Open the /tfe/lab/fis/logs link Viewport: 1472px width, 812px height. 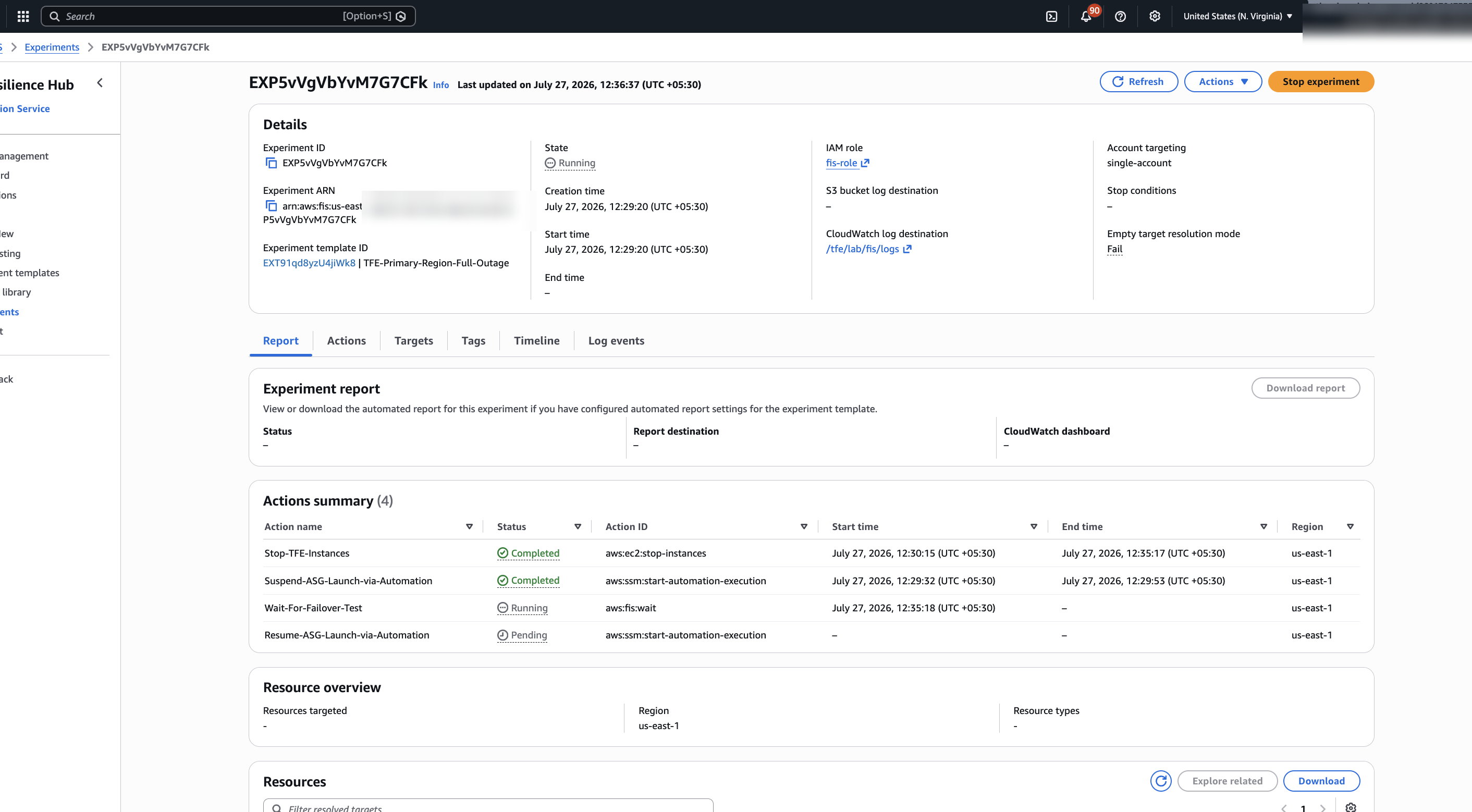(862, 249)
